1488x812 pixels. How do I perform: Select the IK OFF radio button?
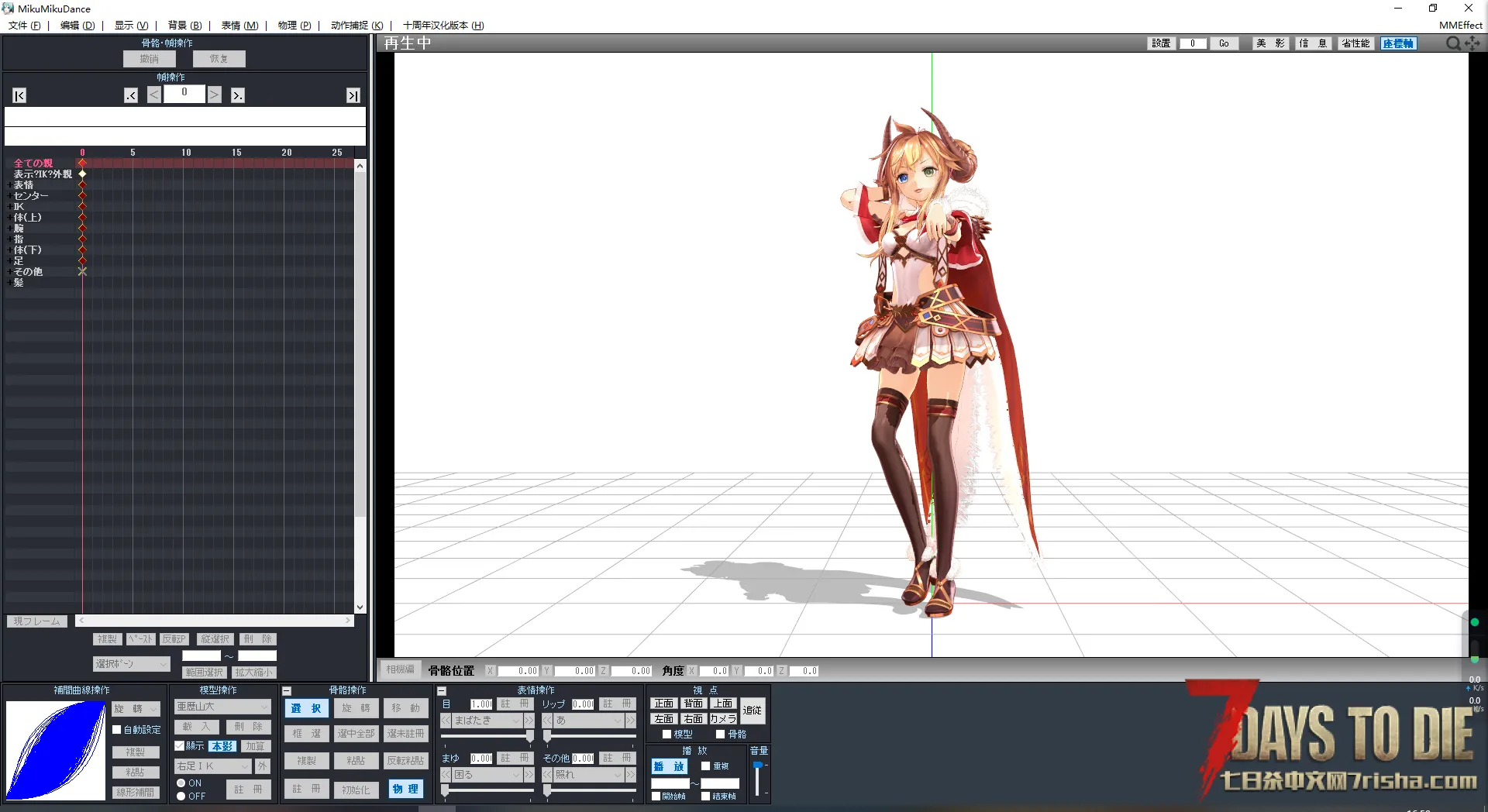181,797
